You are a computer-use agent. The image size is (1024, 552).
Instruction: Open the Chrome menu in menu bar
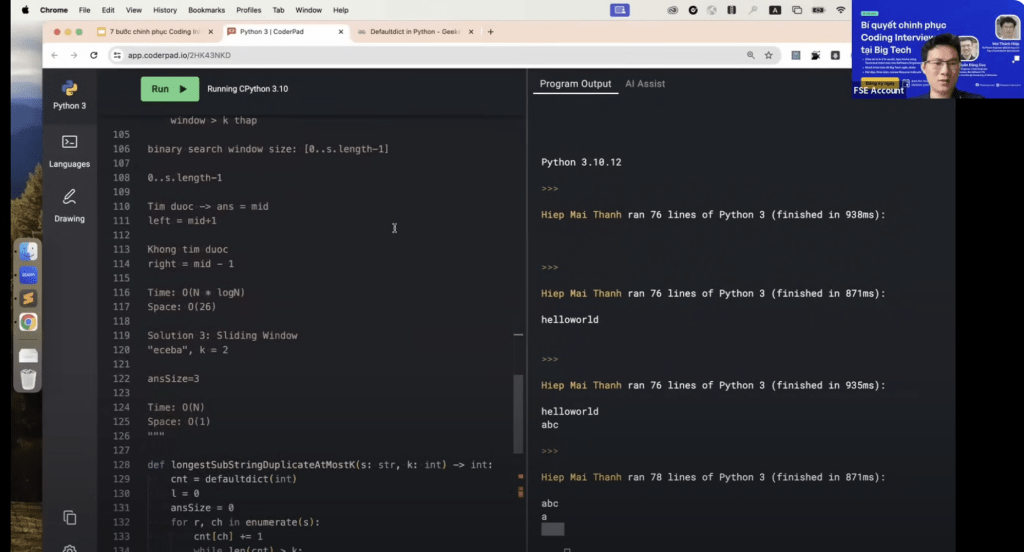point(54,10)
